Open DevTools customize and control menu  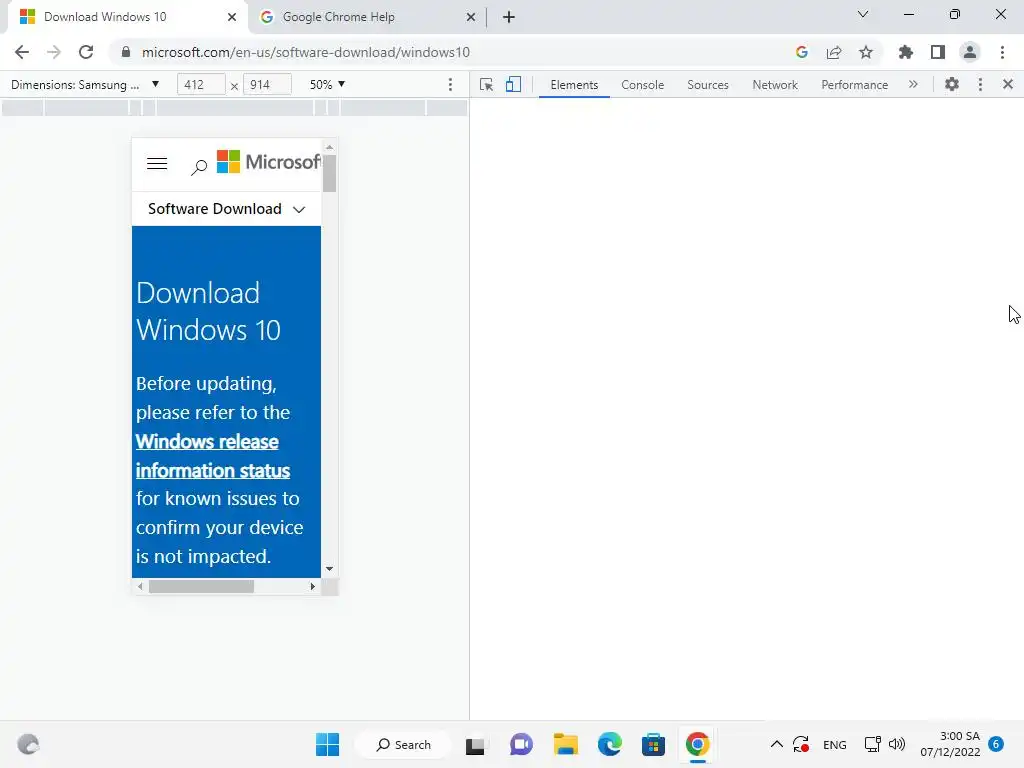tap(980, 84)
